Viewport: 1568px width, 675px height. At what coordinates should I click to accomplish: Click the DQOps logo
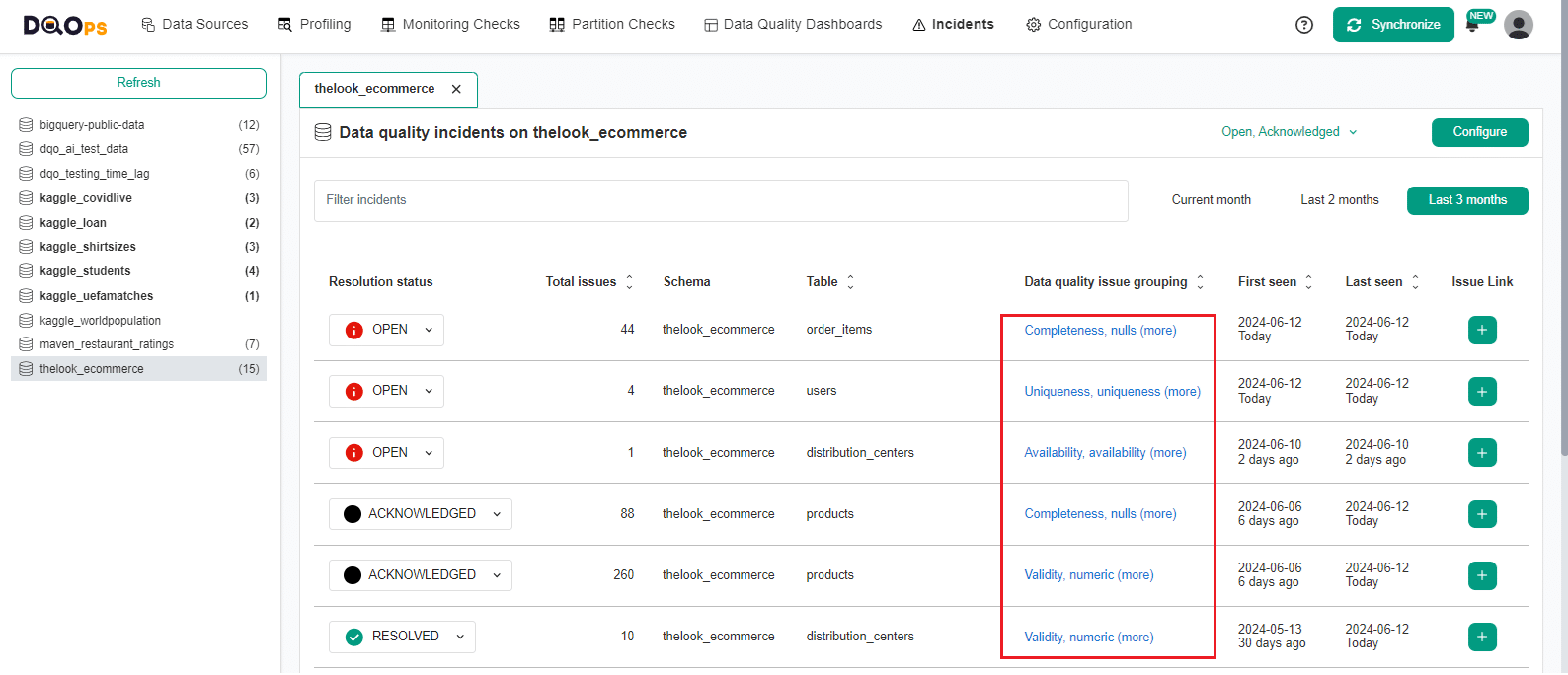(65, 25)
